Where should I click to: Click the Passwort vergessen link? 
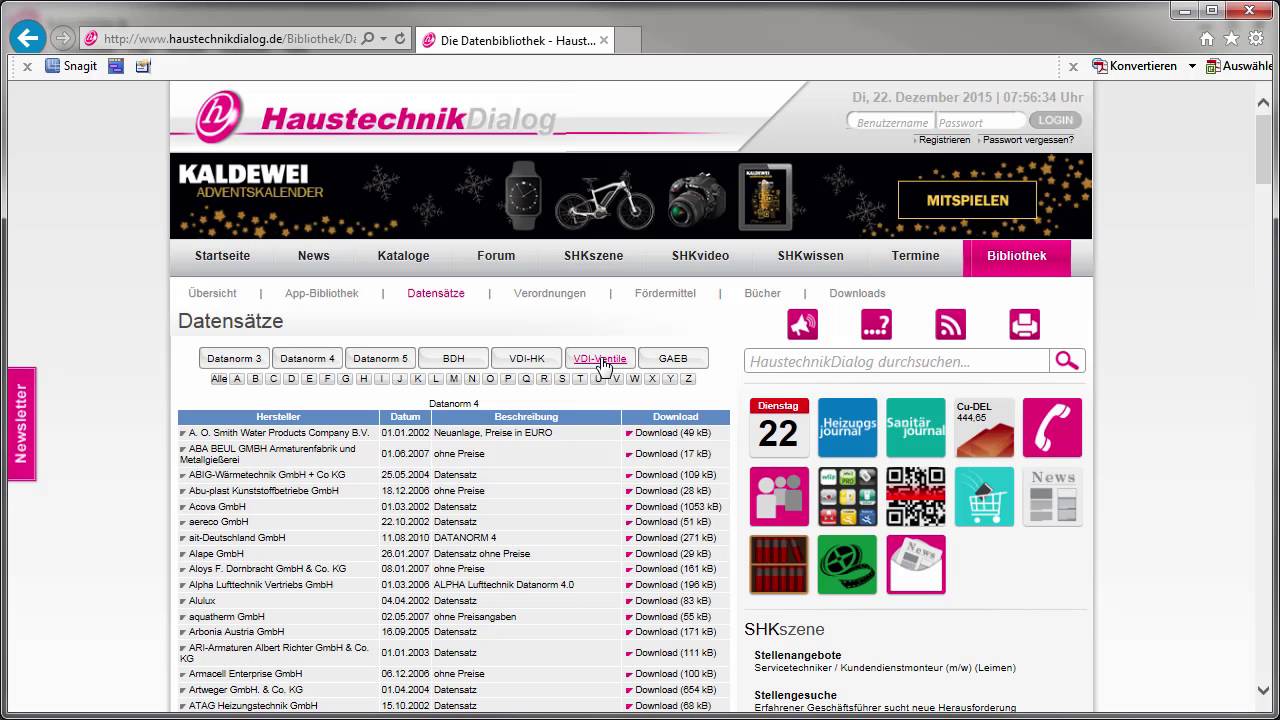click(x=1029, y=140)
